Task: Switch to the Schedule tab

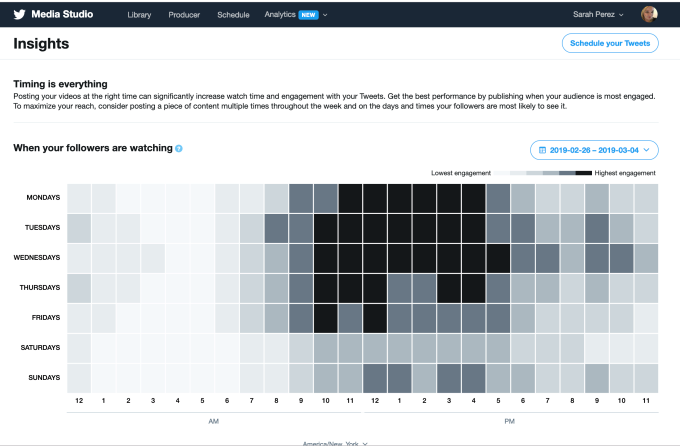Action: (233, 15)
